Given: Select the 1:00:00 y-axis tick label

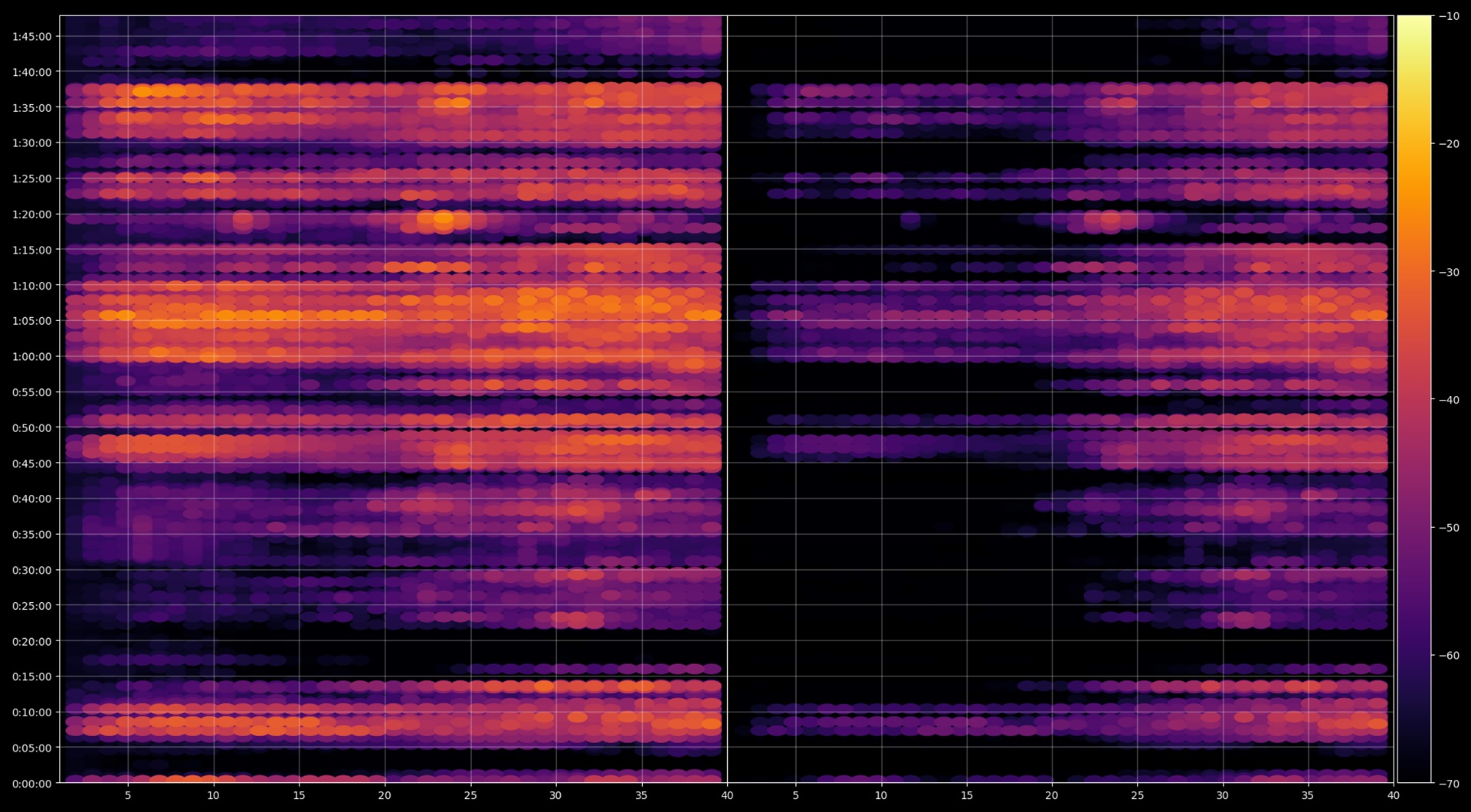Looking at the screenshot, I should tap(32, 357).
